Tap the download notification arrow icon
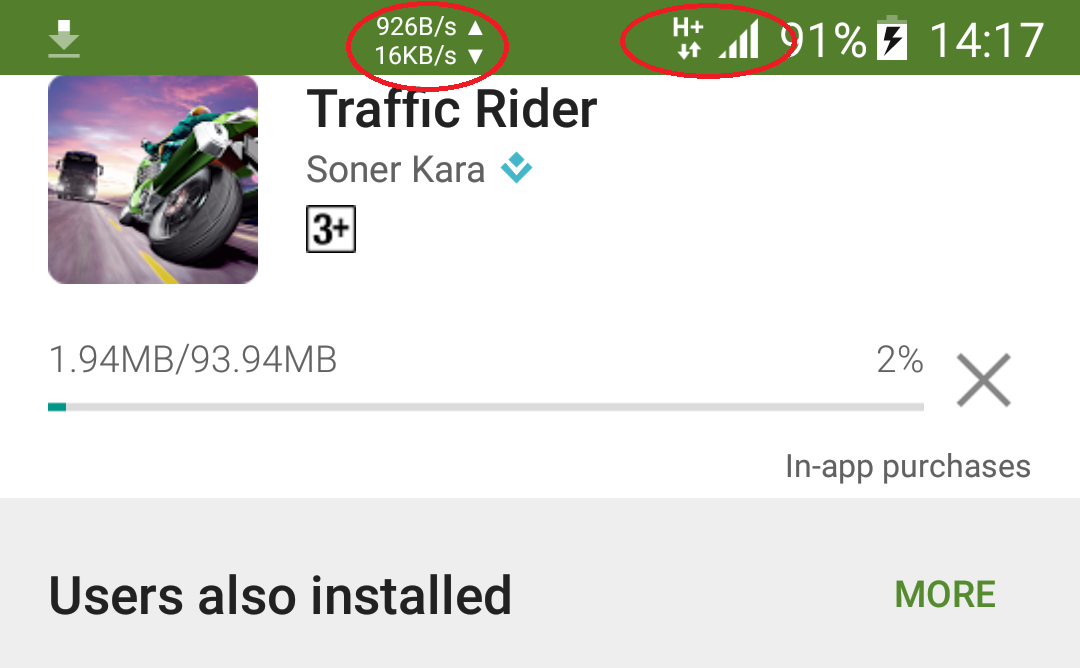1080x668 pixels. (64, 39)
